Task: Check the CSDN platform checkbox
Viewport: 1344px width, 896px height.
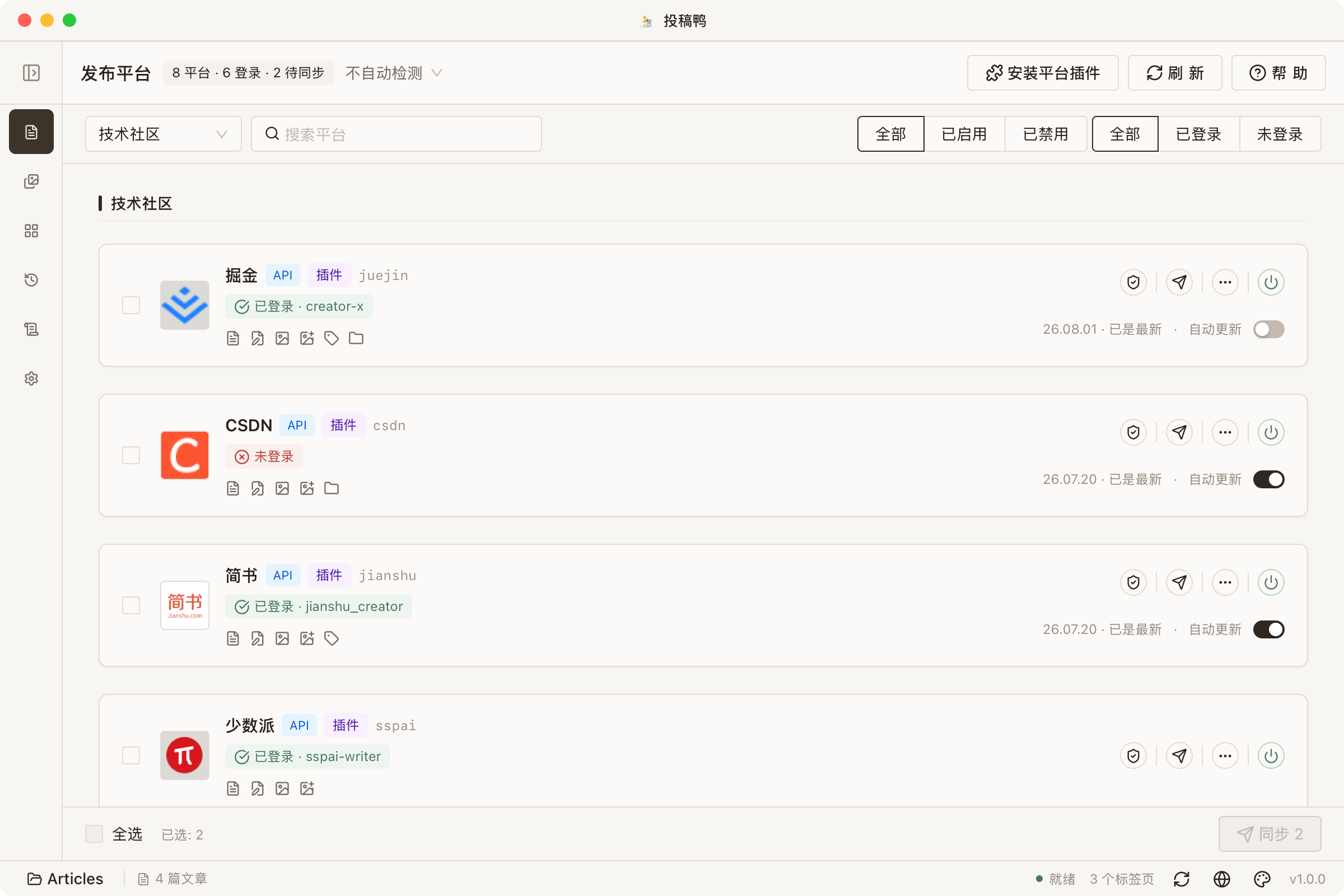Action: [131, 455]
